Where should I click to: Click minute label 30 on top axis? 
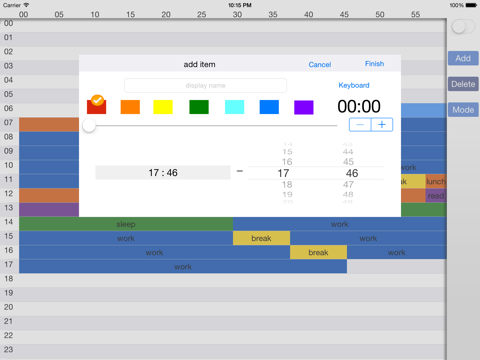[237, 14]
